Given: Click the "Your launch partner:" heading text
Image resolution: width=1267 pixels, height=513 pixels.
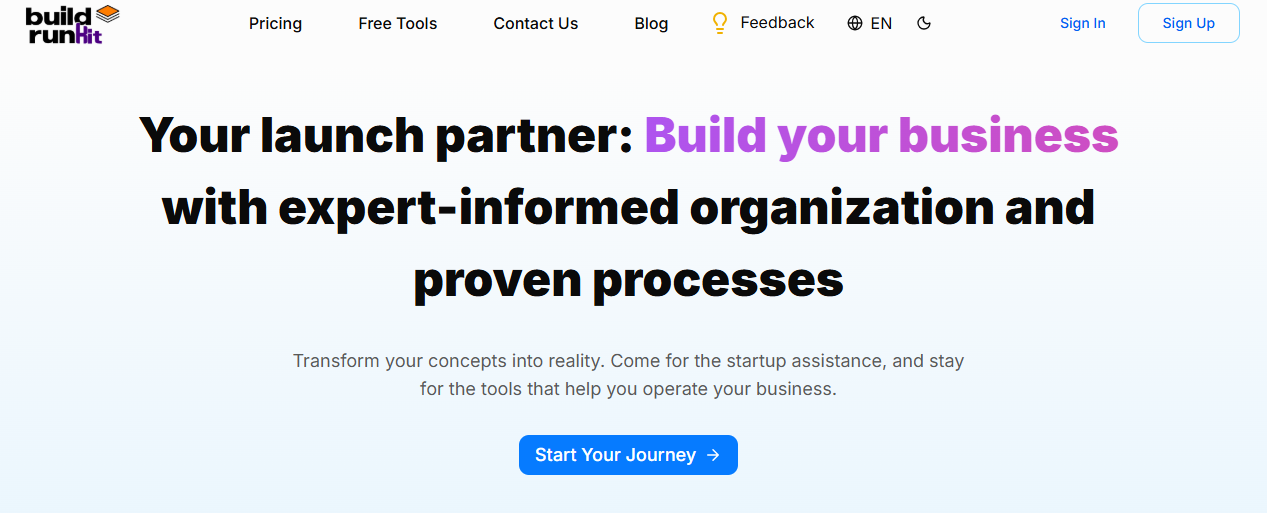Looking at the screenshot, I should click(386, 135).
